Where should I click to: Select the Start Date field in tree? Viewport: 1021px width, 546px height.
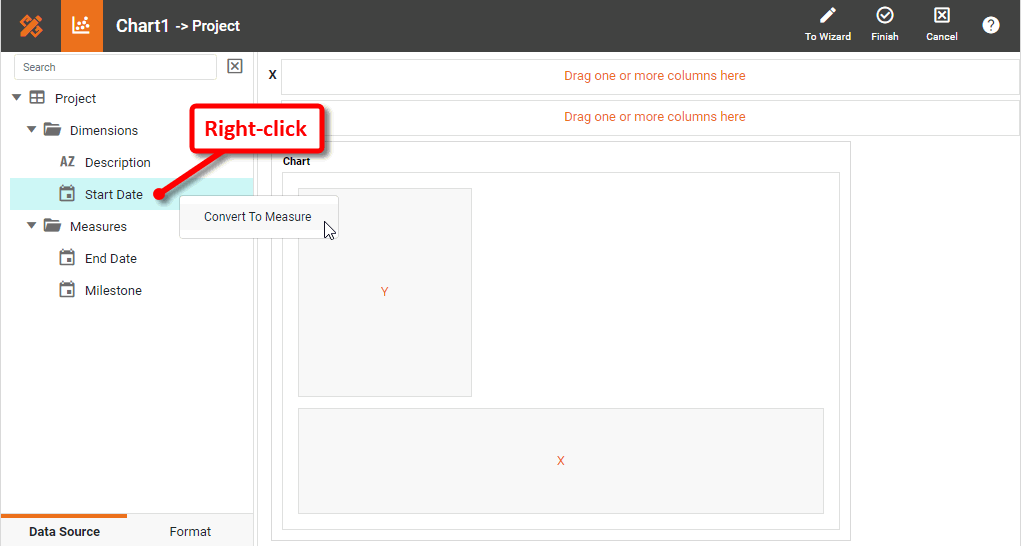pyautogui.click(x=113, y=194)
